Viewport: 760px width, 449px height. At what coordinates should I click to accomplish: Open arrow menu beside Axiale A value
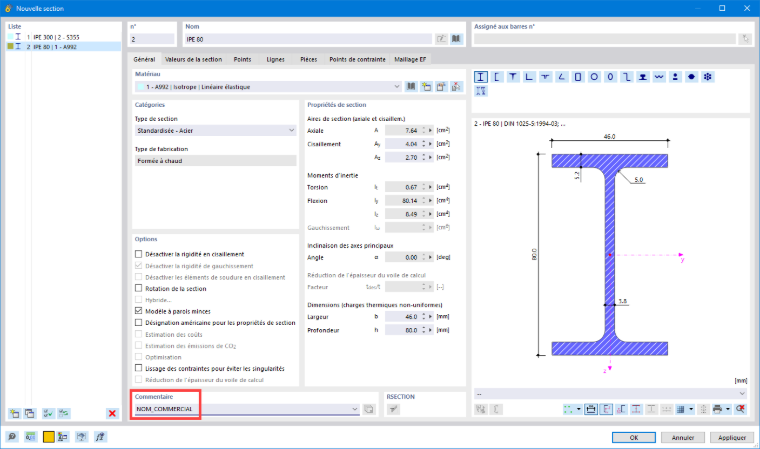[x=430, y=130]
